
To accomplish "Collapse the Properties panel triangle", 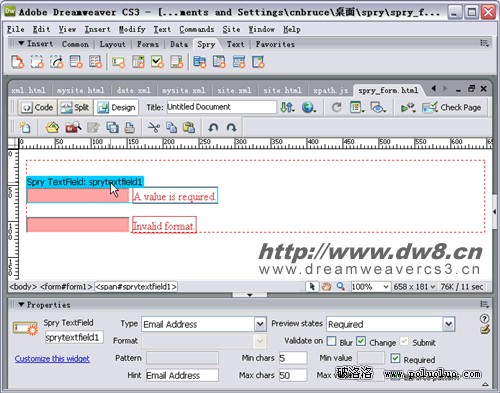I will (21, 304).
